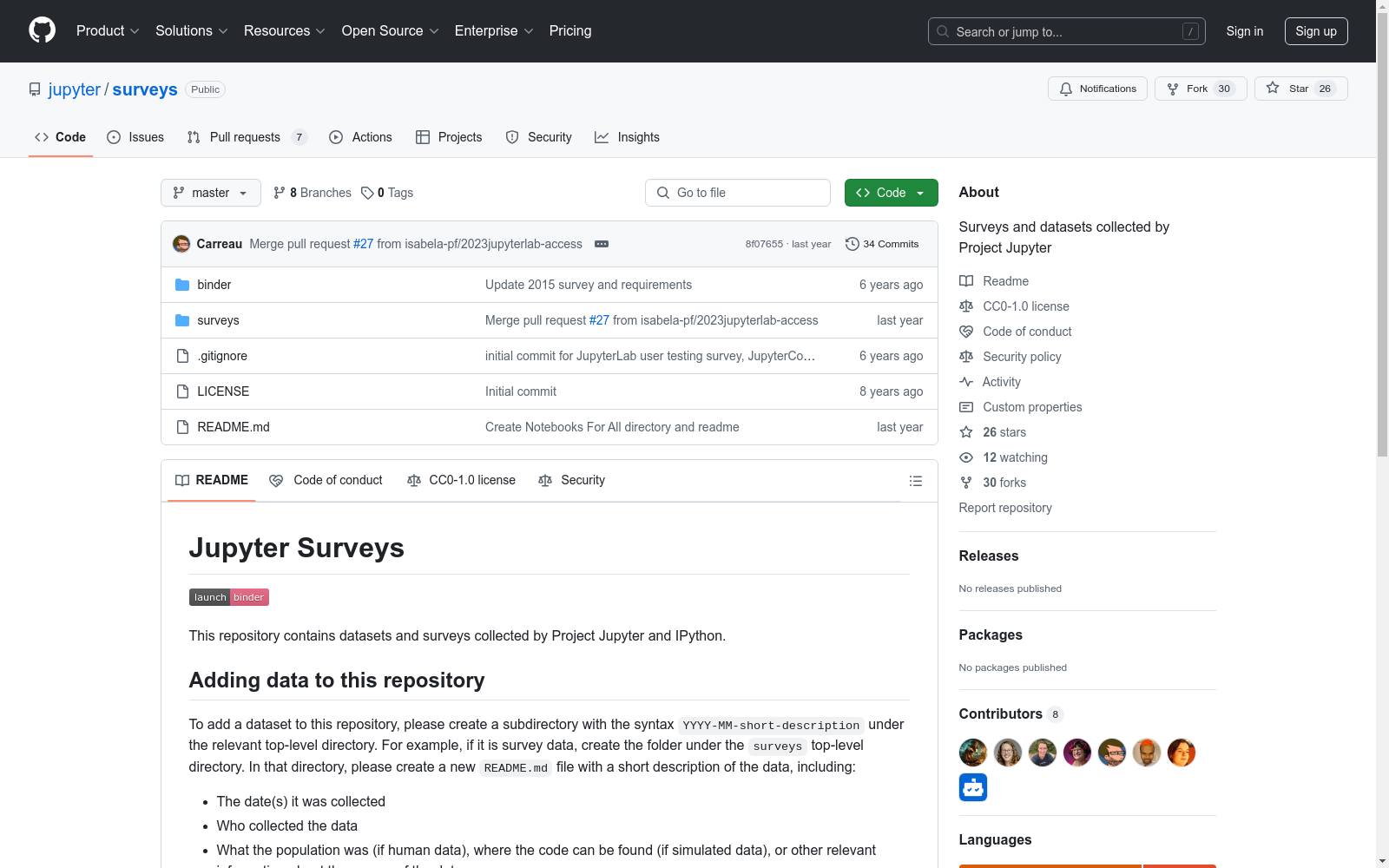Click the Sign up button

pyautogui.click(x=1316, y=31)
